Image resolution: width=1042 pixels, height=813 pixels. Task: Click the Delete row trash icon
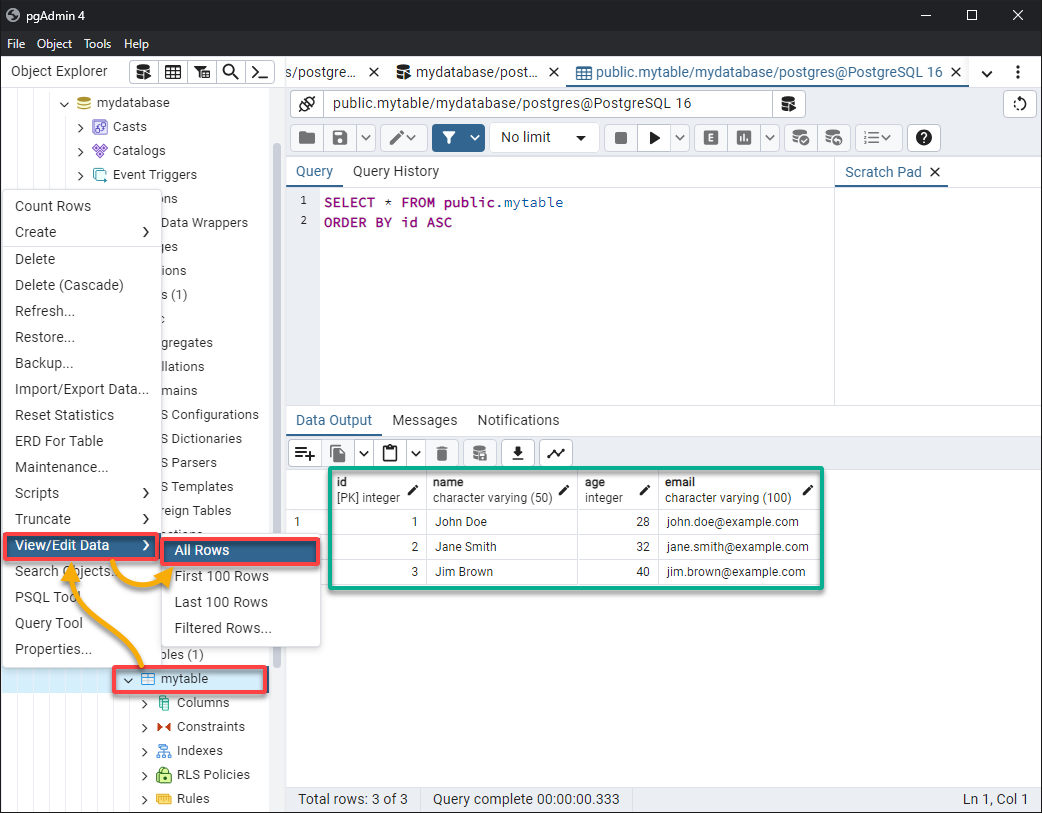click(x=442, y=453)
